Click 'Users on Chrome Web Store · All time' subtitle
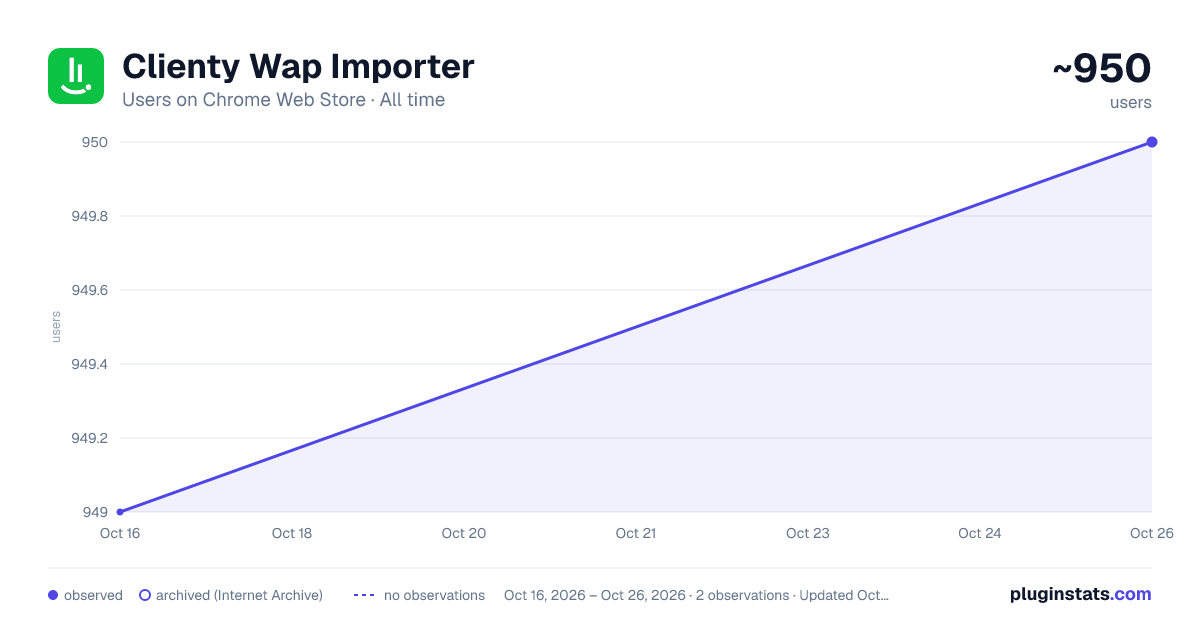The image size is (1200, 630). 283,100
